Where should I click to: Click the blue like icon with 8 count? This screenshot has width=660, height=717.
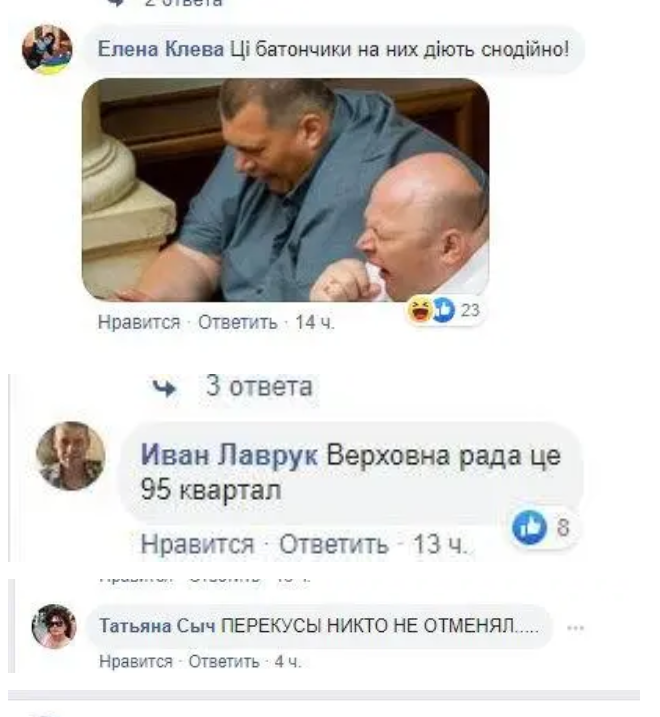tap(530, 527)
